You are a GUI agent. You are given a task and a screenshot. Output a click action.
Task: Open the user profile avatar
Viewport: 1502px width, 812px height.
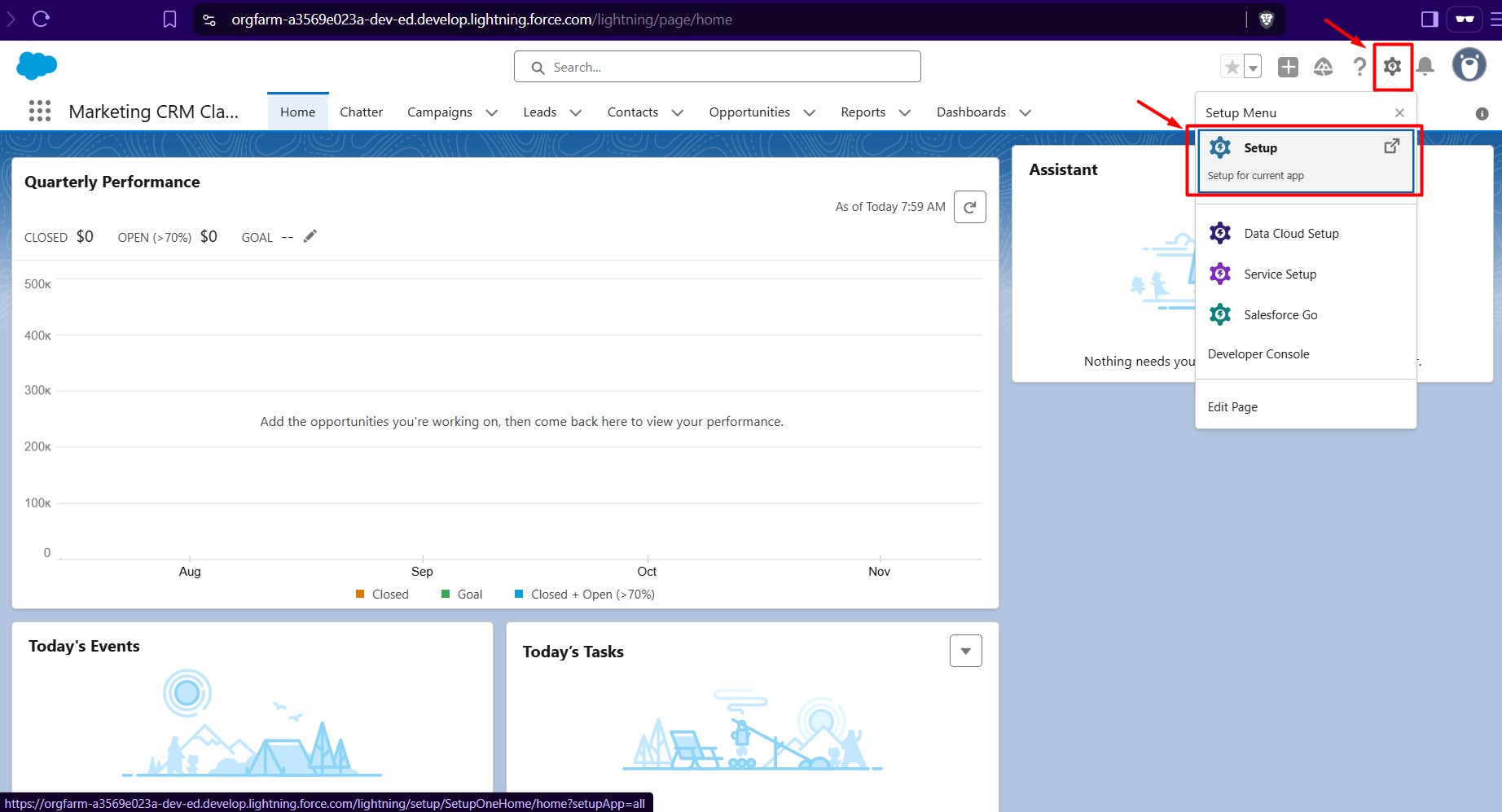[1469, 65]
